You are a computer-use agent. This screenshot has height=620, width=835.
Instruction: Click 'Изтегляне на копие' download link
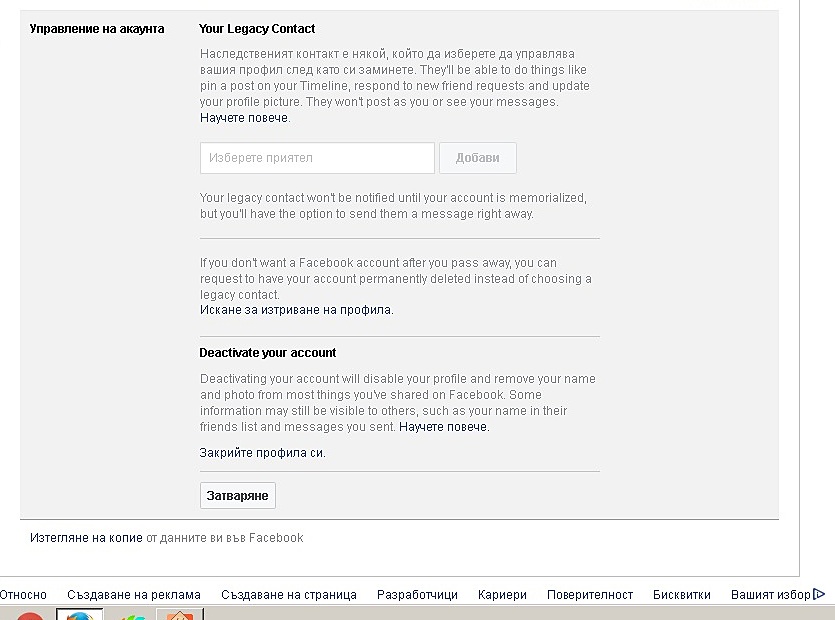[x=86, y=538]
